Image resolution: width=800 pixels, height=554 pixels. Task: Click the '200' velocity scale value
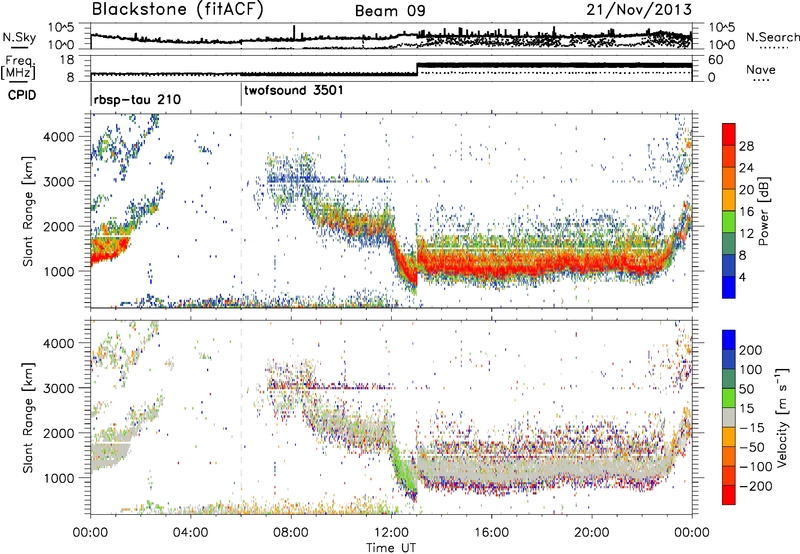(751, 350)
